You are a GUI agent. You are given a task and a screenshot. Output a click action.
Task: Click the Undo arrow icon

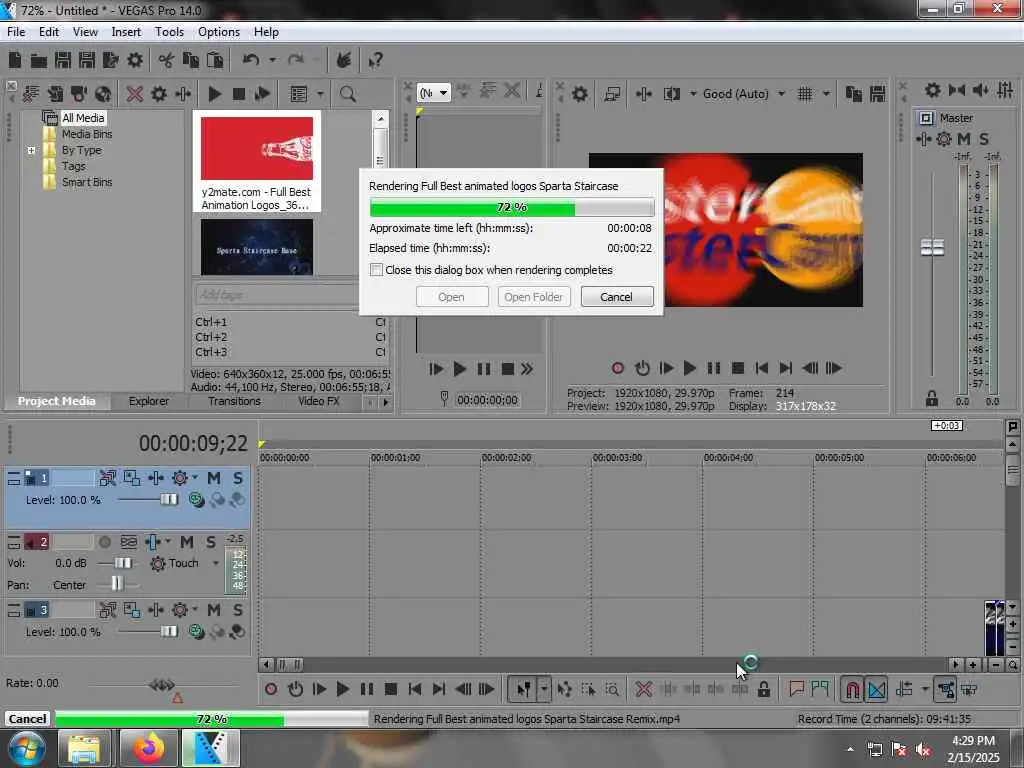tap(251, 60)
